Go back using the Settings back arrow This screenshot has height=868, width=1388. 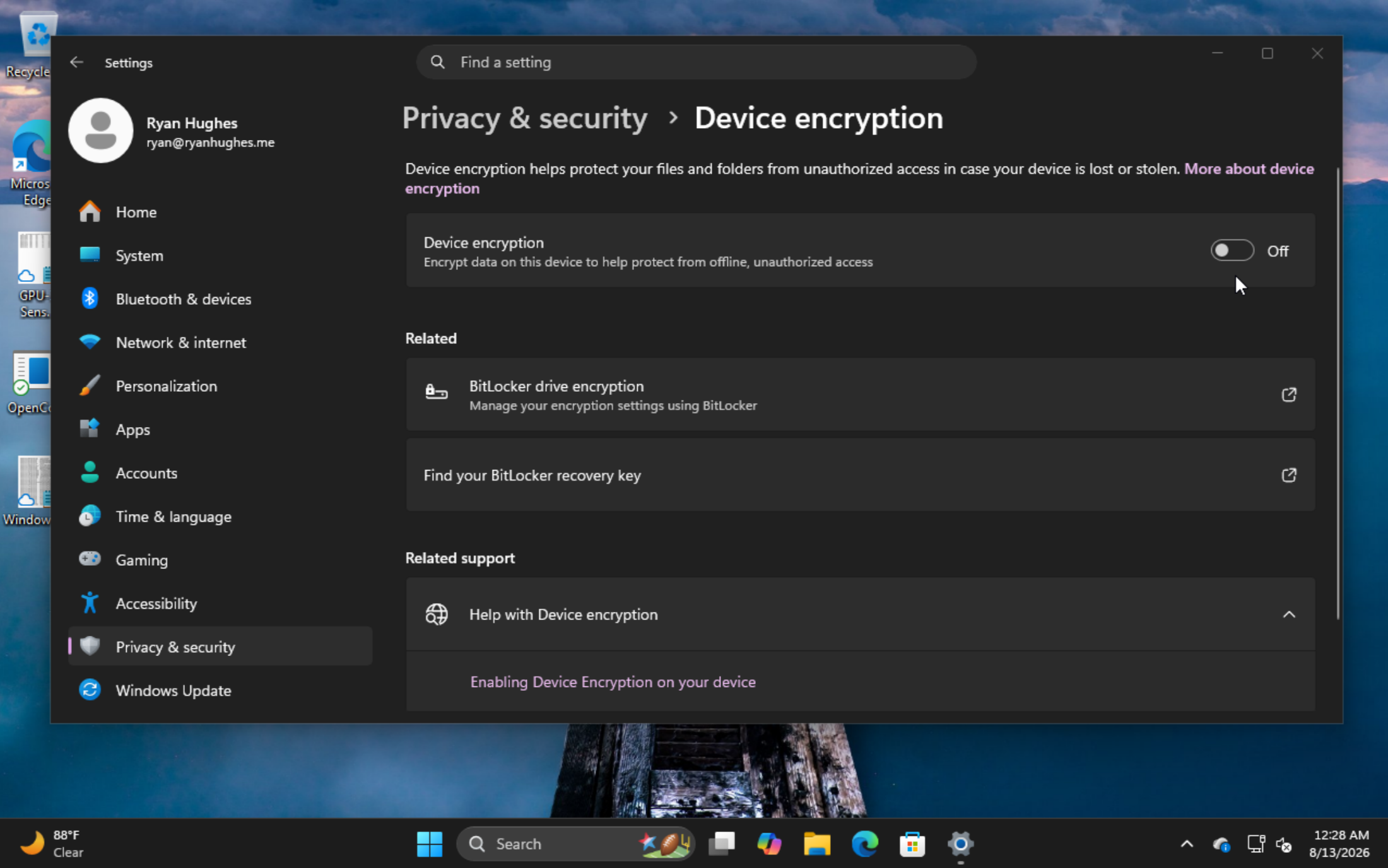tap(76, 62)
